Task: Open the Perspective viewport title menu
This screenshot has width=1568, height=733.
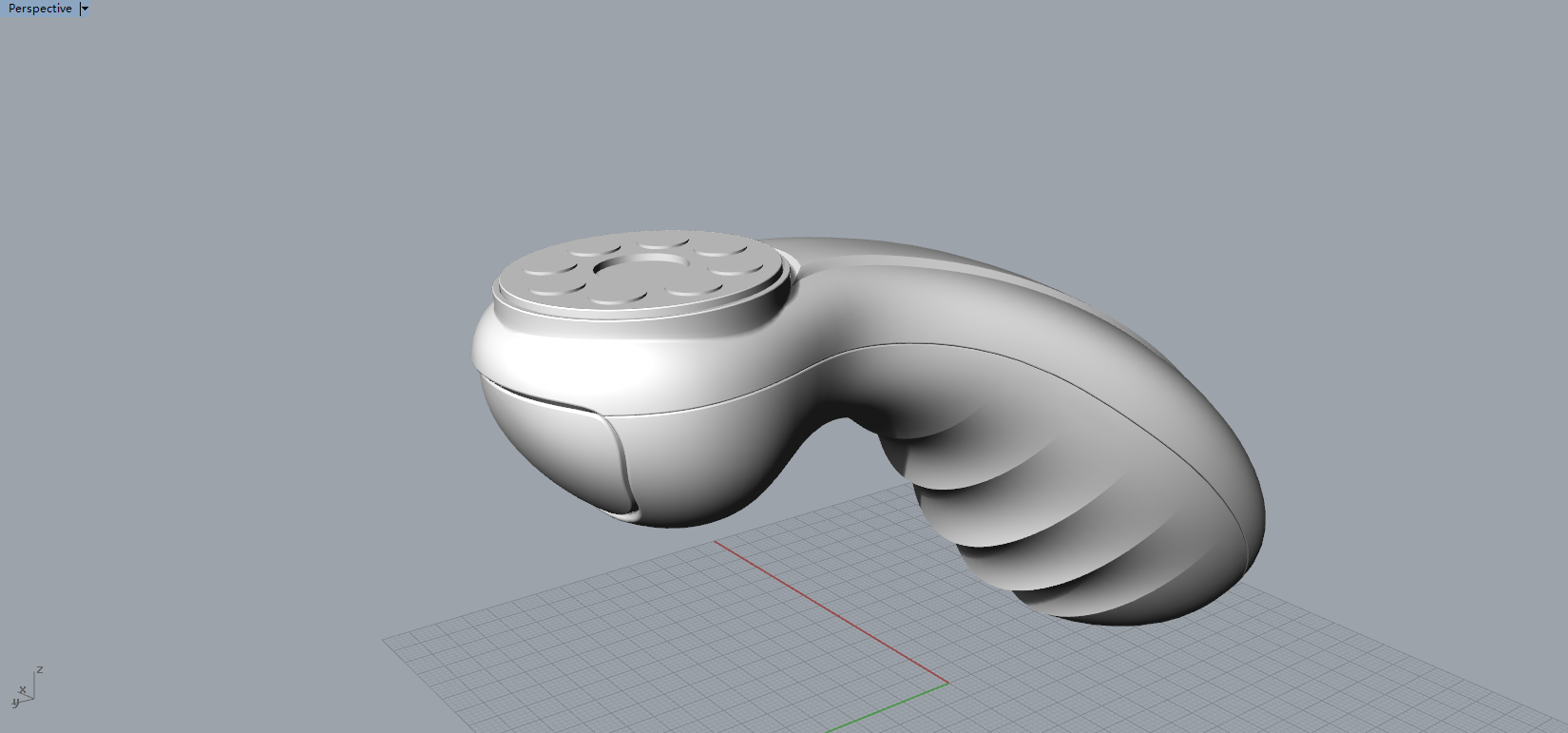Action: point(39,9)
